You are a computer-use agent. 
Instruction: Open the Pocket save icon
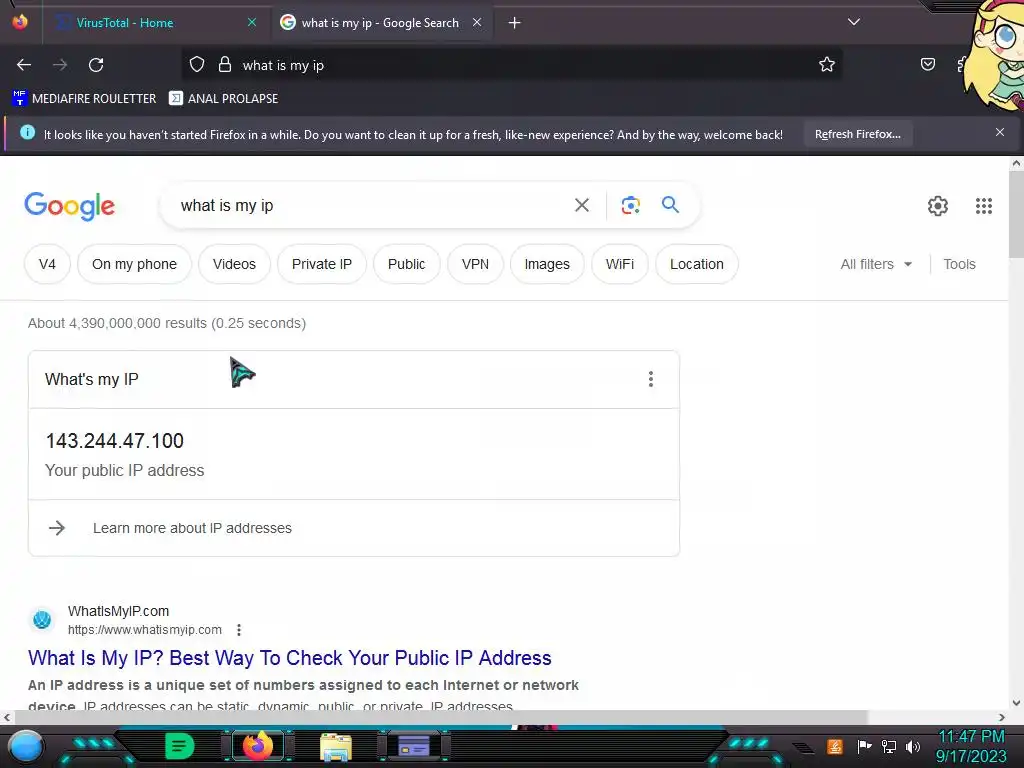tap(927, 64)
